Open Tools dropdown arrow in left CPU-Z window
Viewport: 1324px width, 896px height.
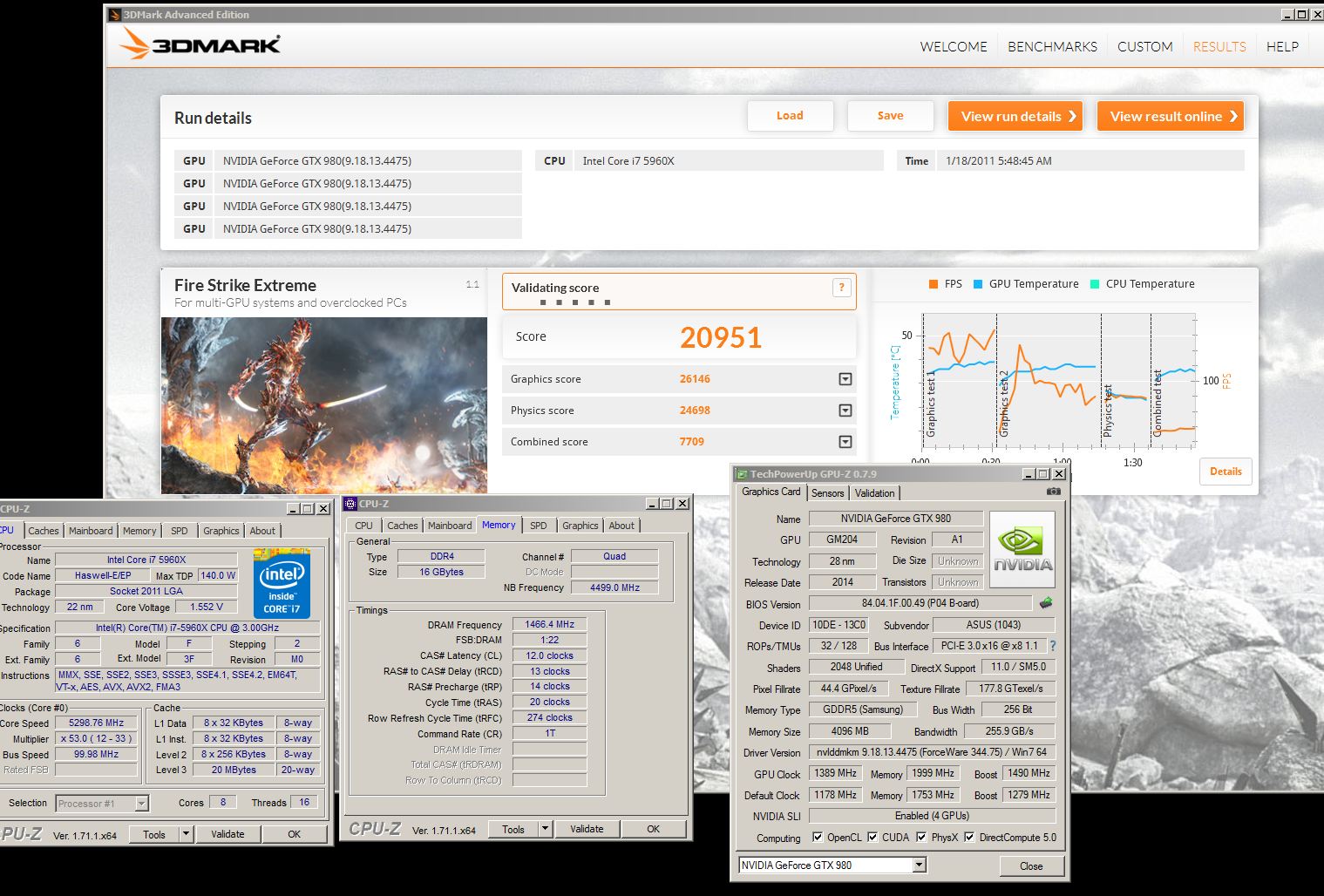(186, 834)
